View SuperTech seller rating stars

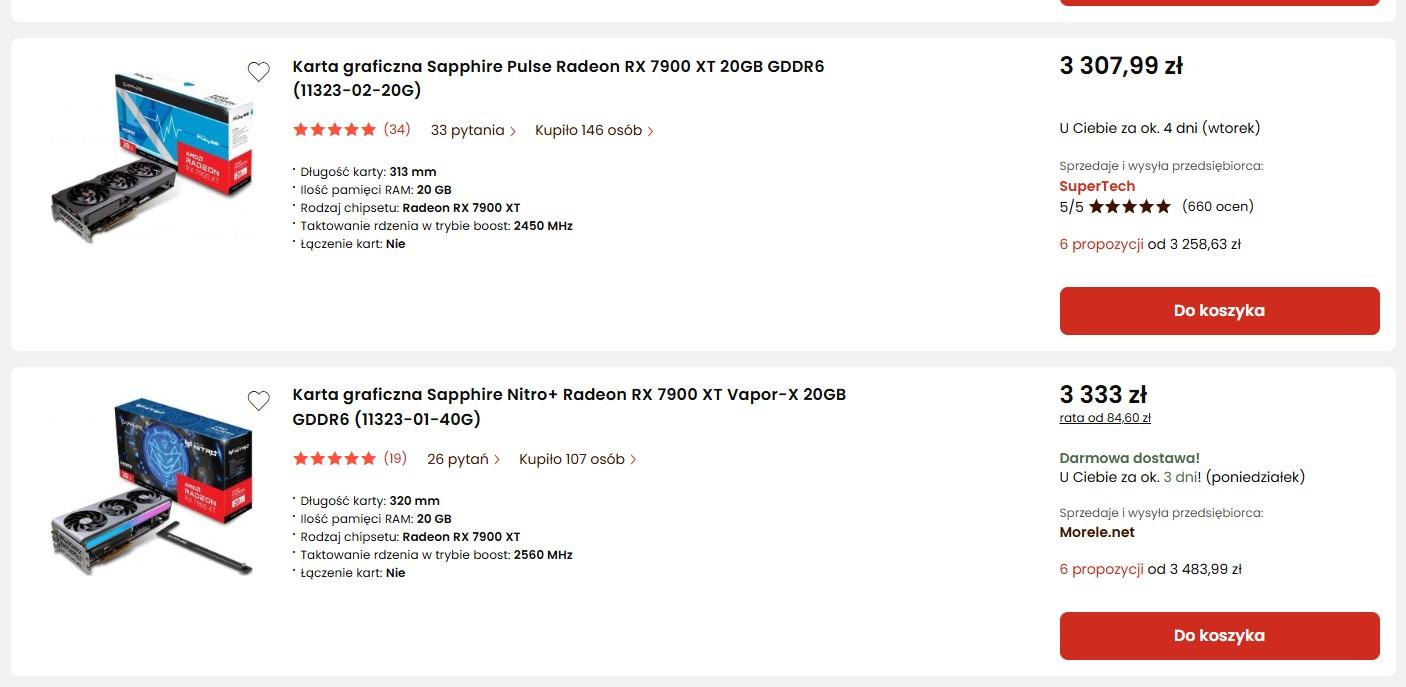[x=1129, y=207]
